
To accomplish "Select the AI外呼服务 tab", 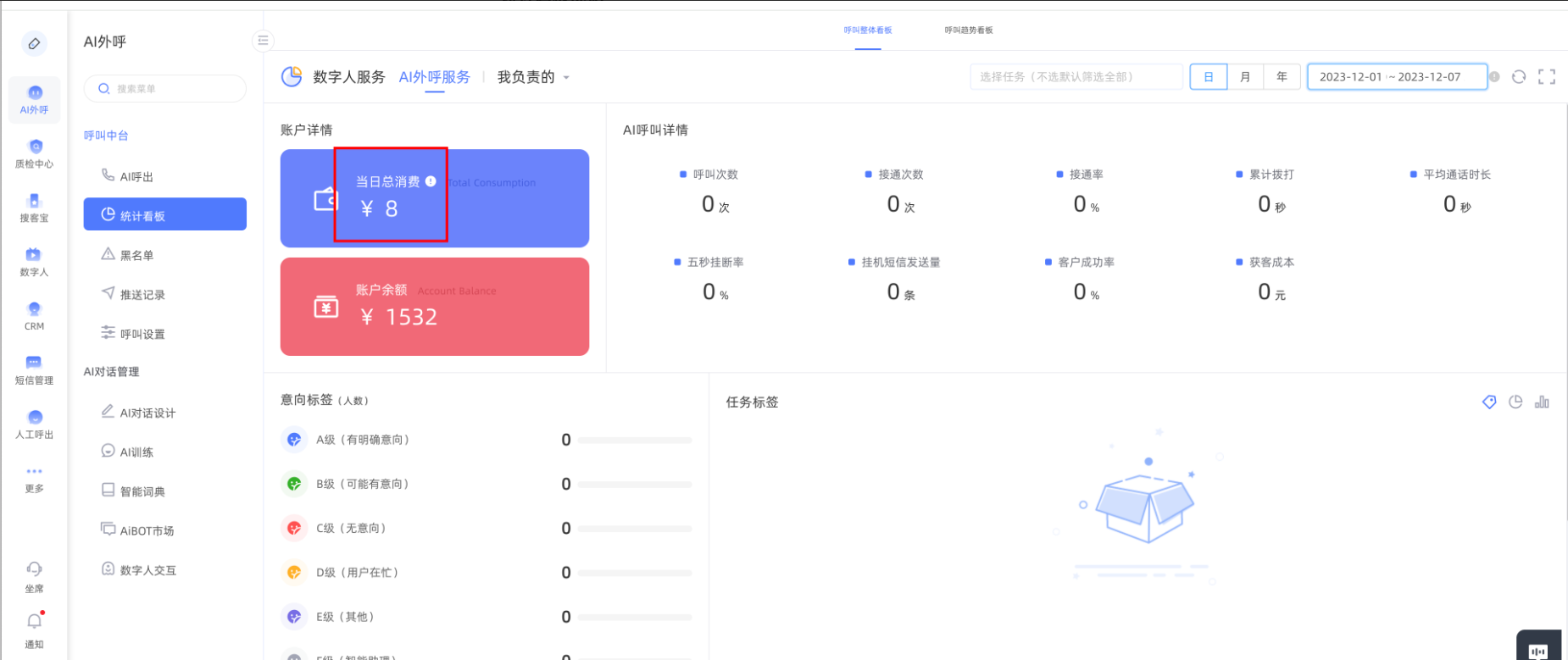I will point(434,77).
